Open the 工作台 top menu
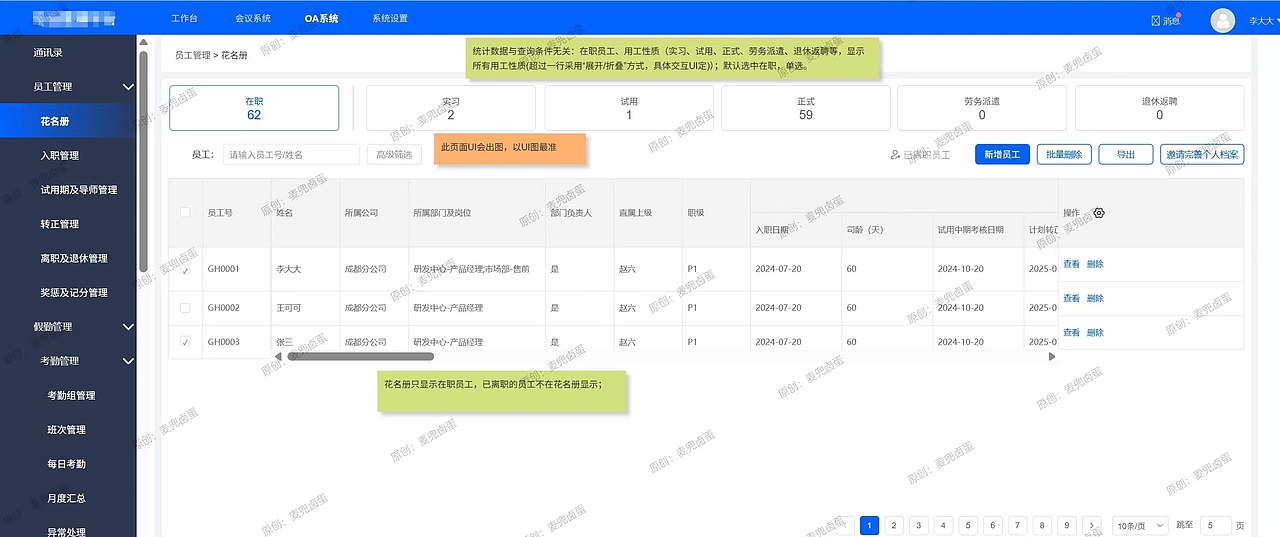 tap(184, 18)
